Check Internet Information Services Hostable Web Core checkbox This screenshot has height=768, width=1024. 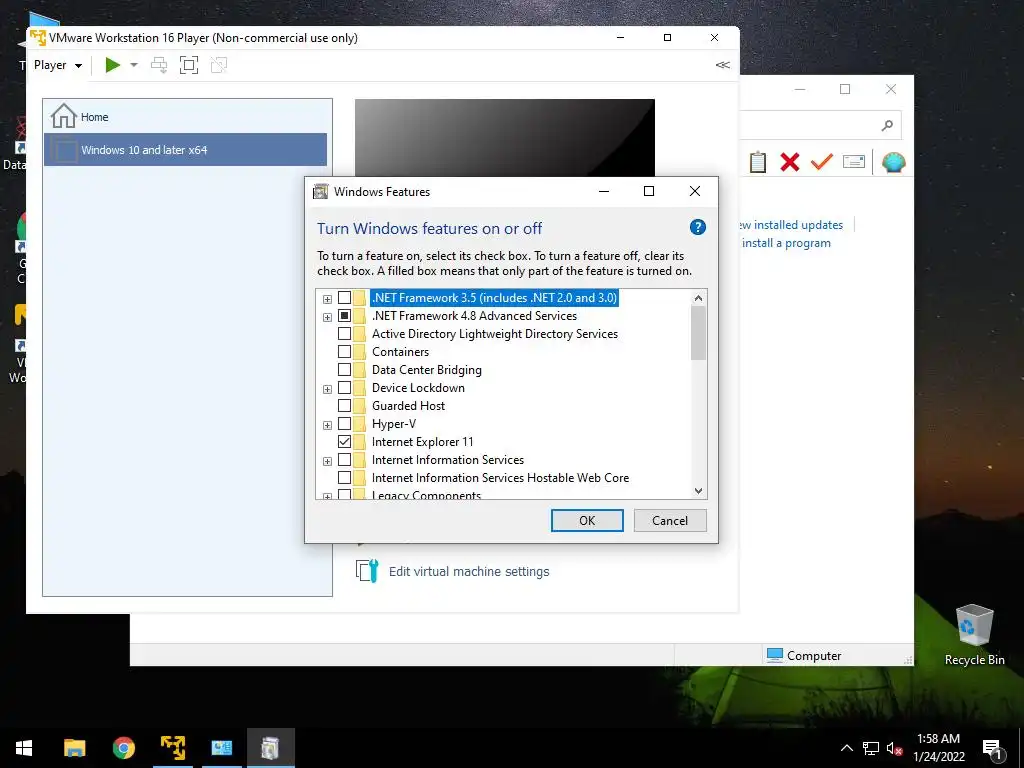click(x=344, y=477)
